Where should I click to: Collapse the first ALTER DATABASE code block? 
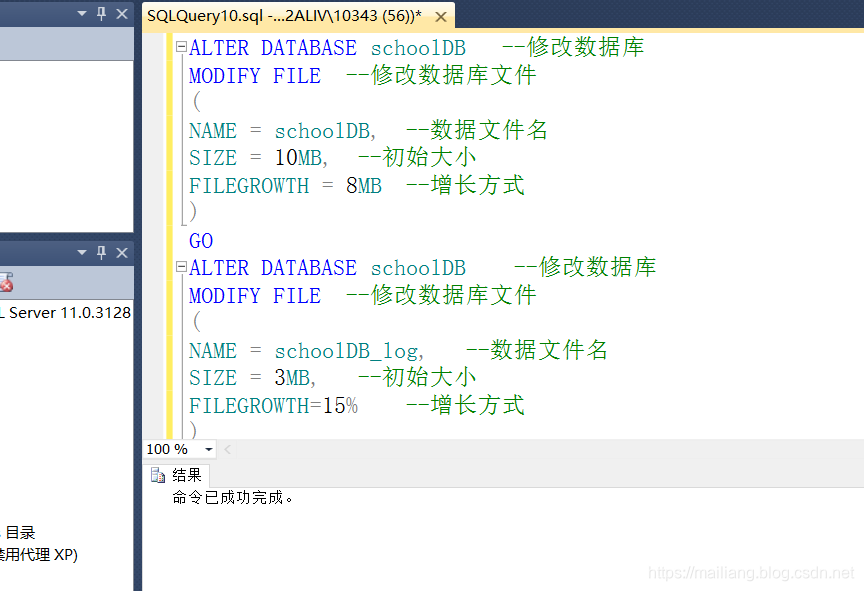tap(181, 46)
